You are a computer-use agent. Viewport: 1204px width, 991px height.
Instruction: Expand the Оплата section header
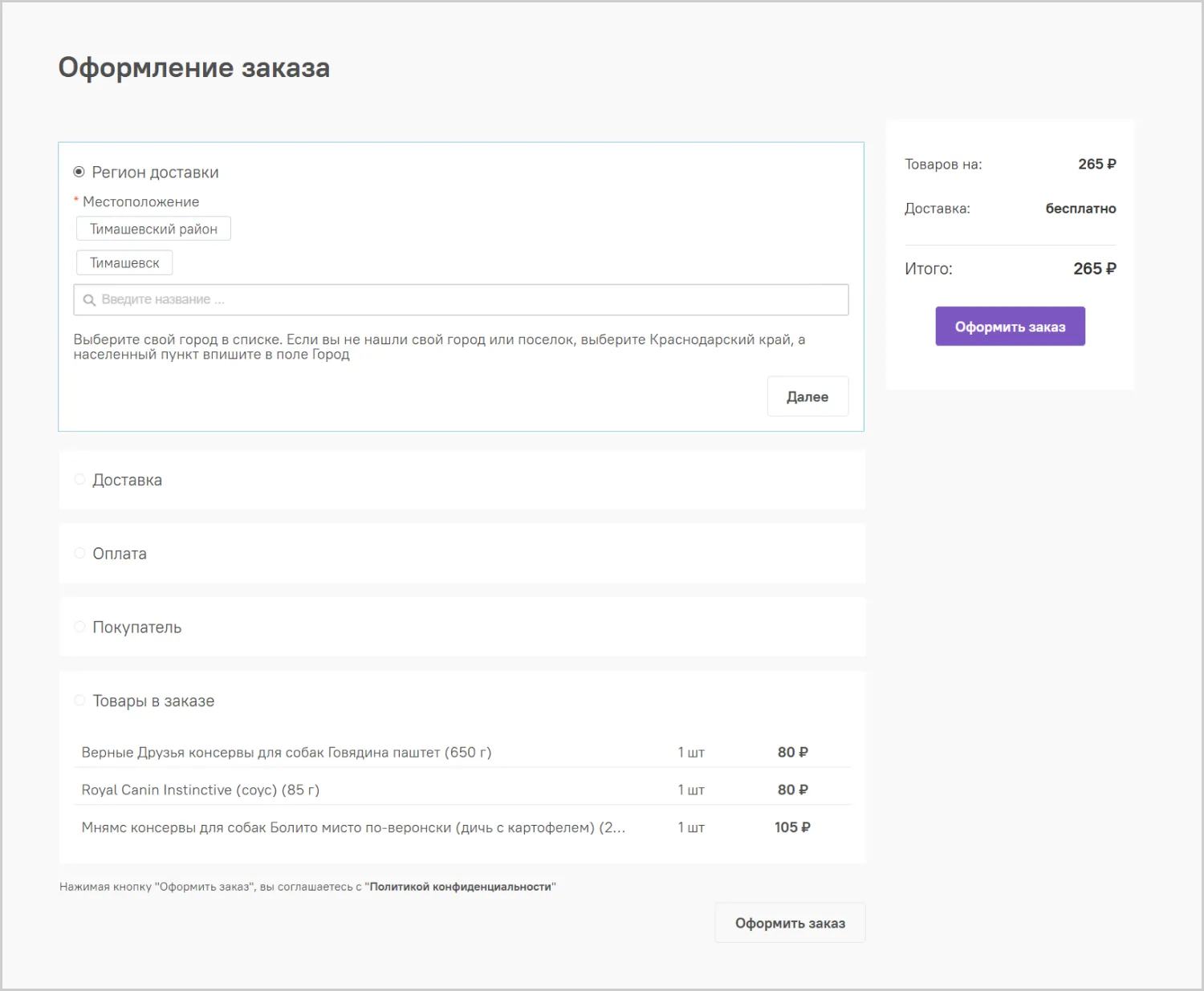(x=462, y=554)
